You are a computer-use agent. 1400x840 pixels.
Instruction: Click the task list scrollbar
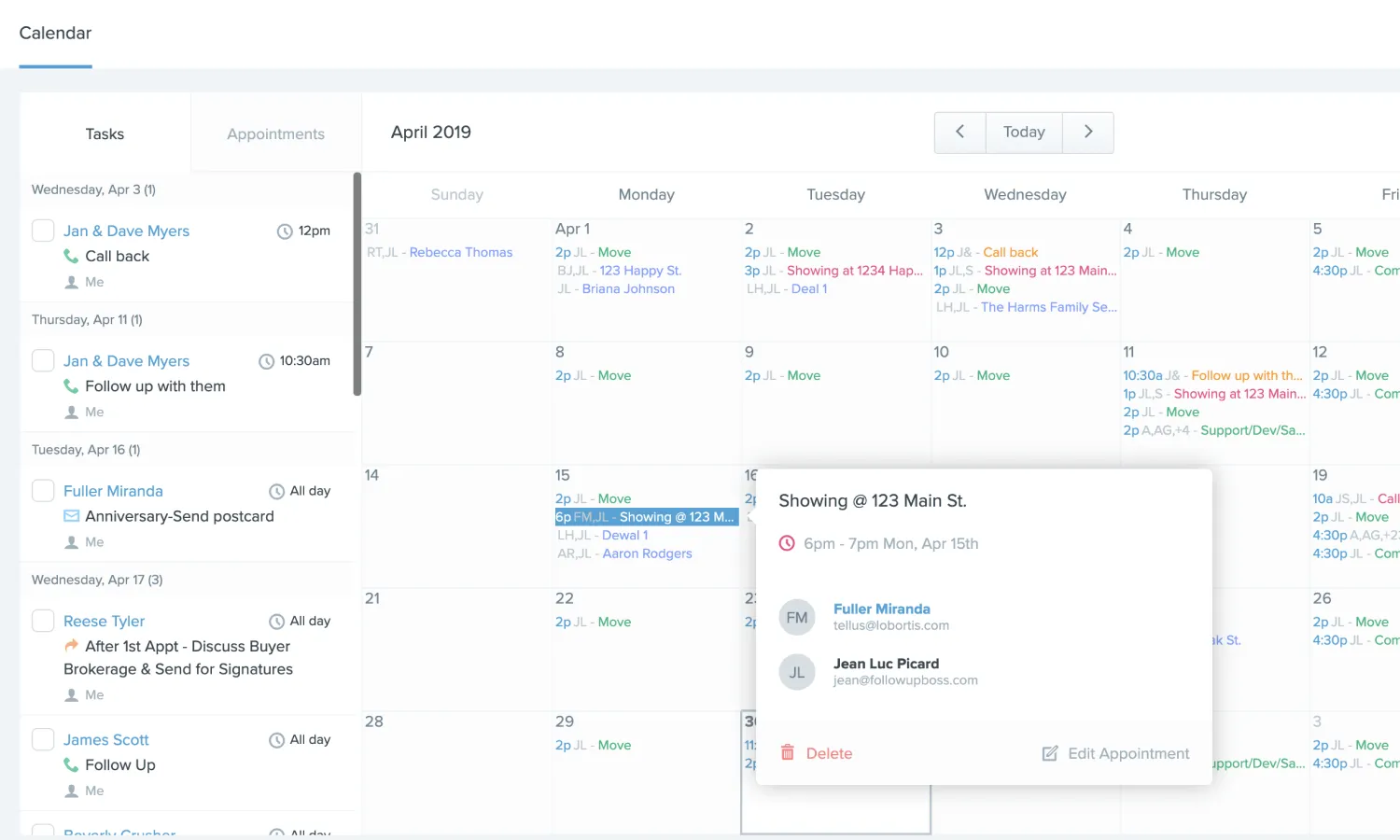point(357,285)
